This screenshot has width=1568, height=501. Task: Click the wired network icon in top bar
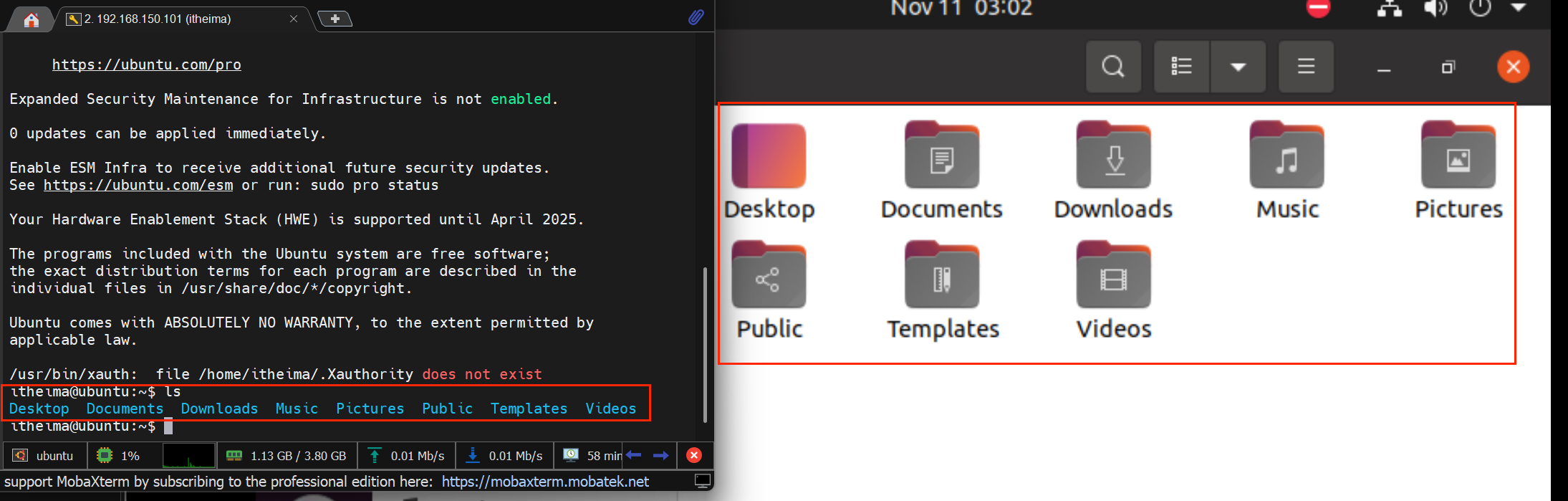pyautogui.click(x=1390, y=9)
